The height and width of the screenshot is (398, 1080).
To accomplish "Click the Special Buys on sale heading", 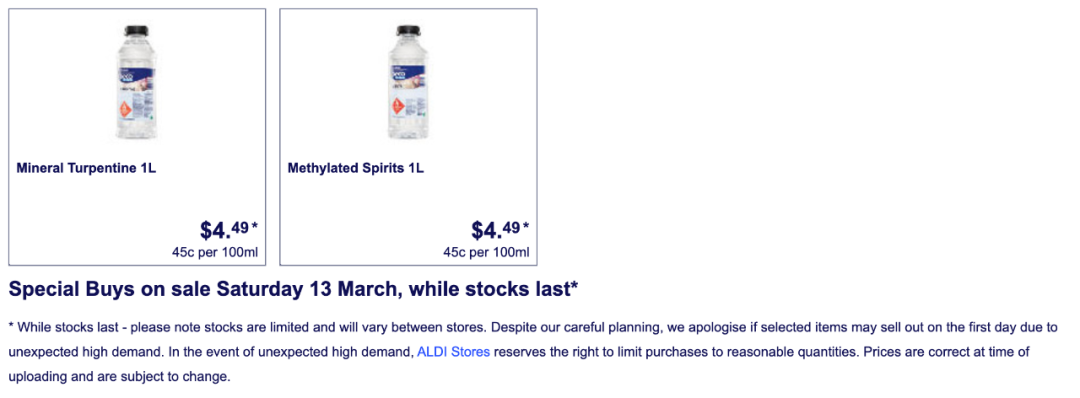I will click(293, 290).
